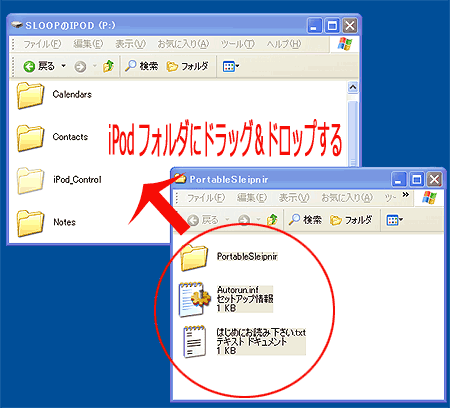Open the view mode dropdown in SLOOPのIPOD window

(231, 66)
